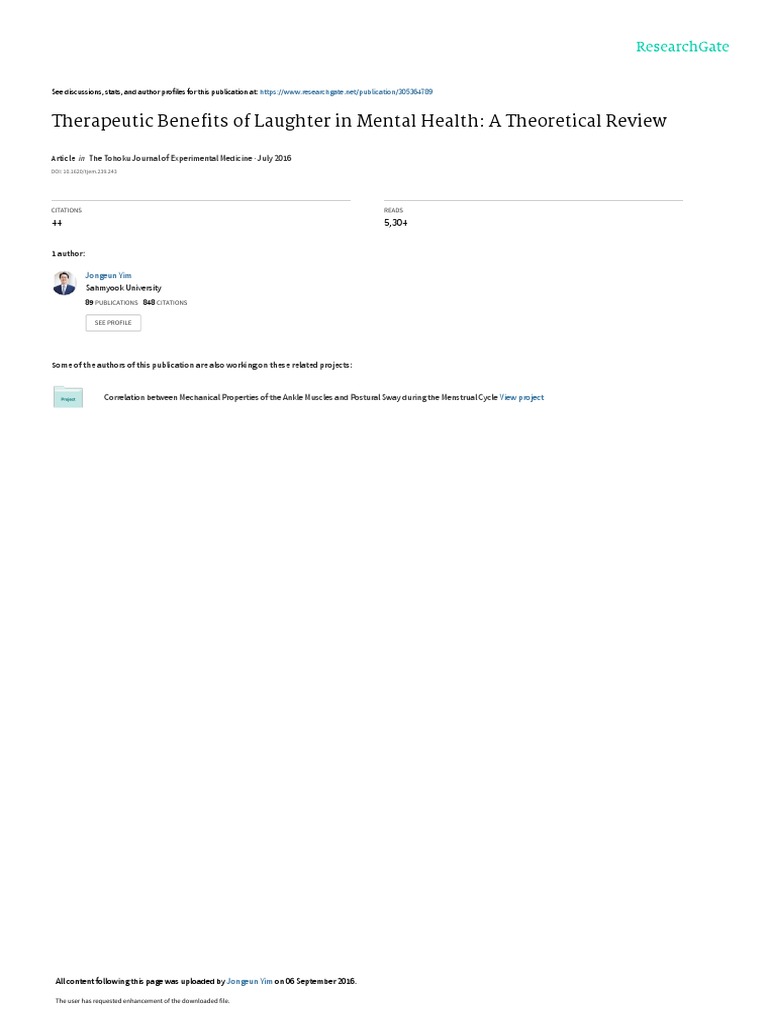Click the Jongeun Yim uploader link at bottom

[x=249, y=981]
